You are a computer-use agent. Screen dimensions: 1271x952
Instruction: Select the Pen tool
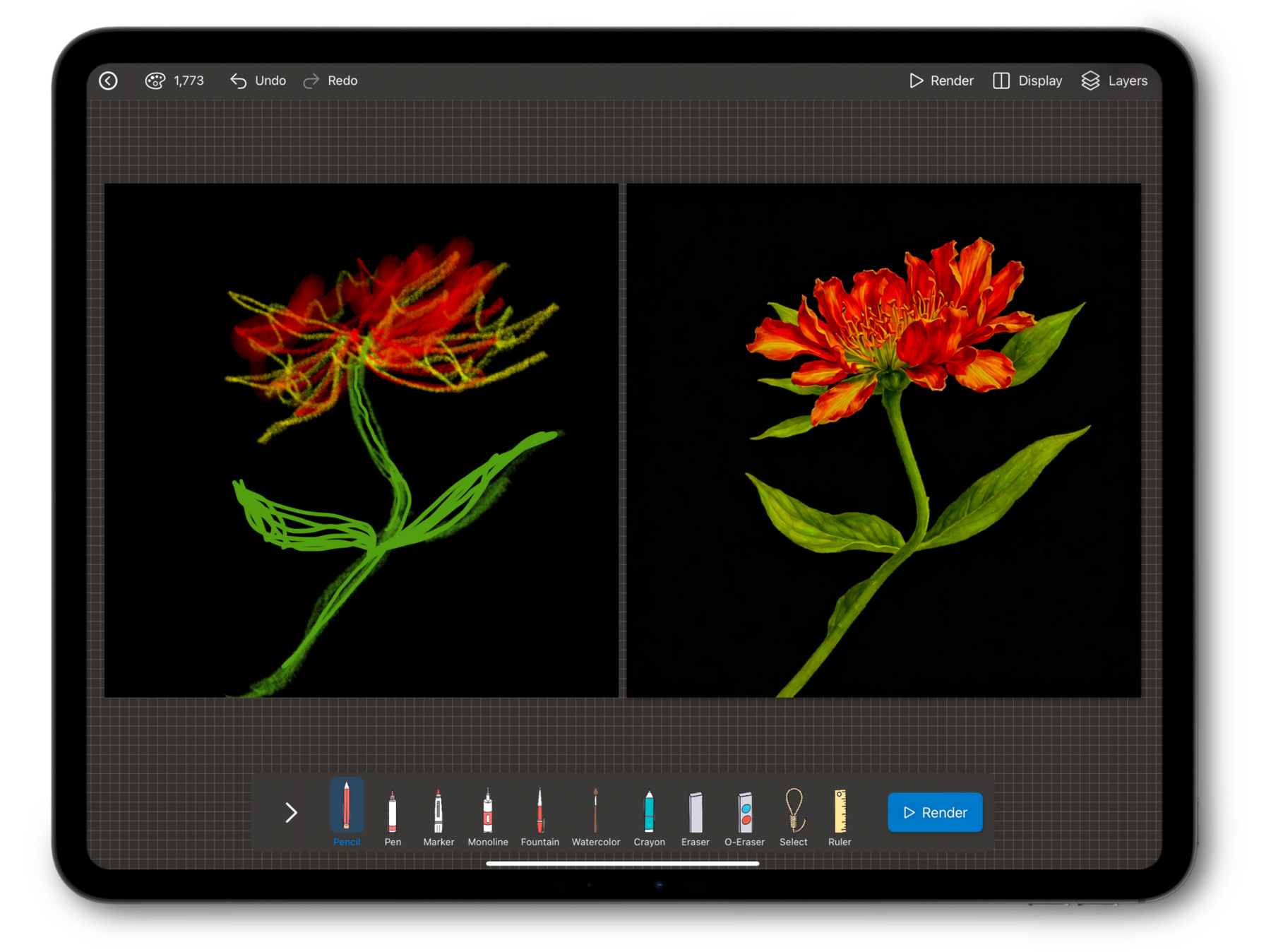point(393,814)
